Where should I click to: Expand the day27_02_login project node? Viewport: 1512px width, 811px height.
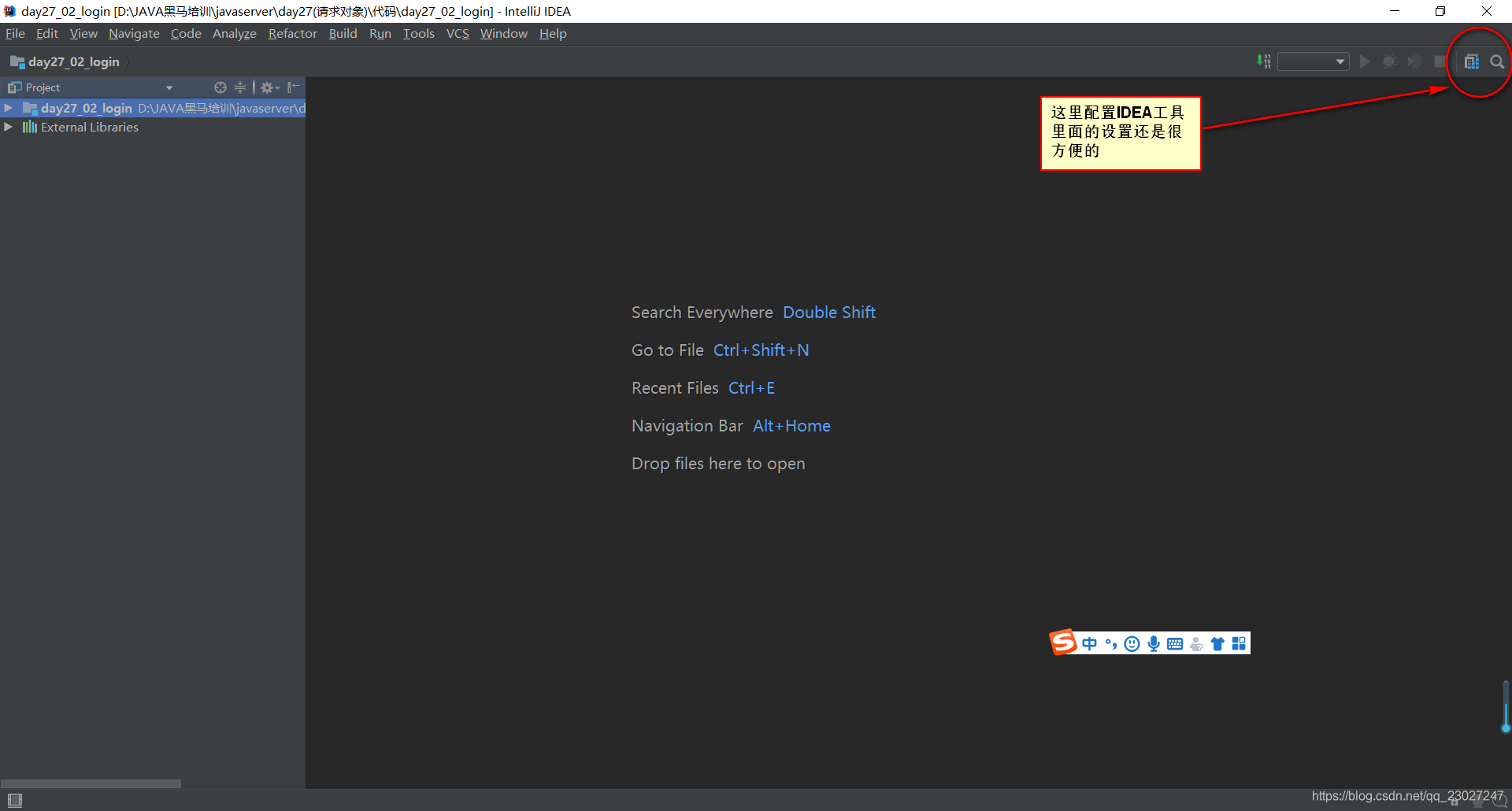point(8,108)
